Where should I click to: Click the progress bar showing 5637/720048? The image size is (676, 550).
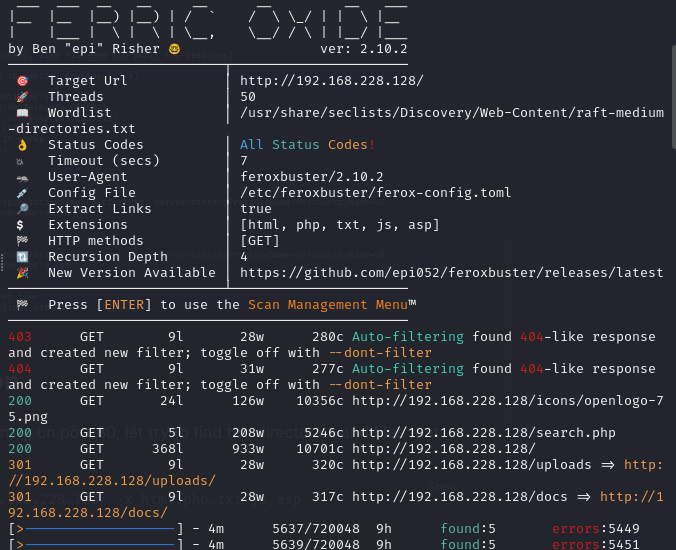coord(95,528)
